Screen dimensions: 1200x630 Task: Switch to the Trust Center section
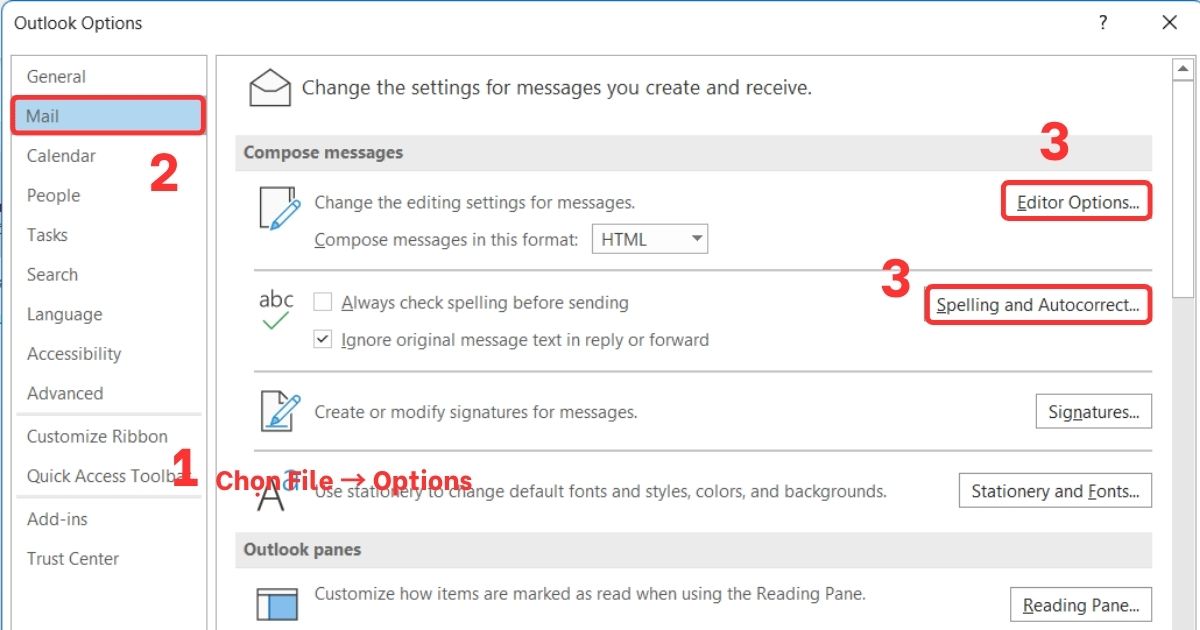tap(73, 558)
